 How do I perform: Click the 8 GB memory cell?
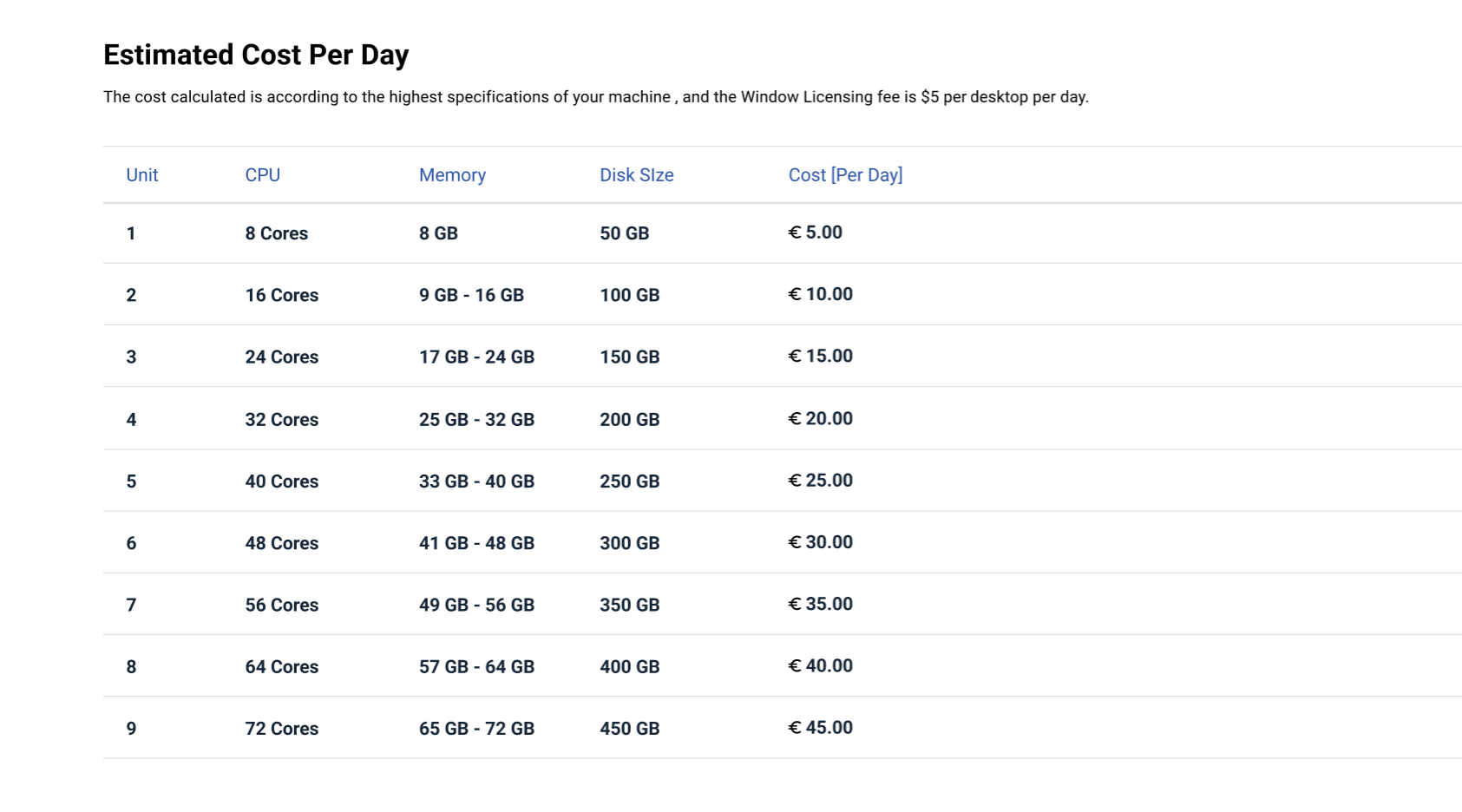(438, 233)
